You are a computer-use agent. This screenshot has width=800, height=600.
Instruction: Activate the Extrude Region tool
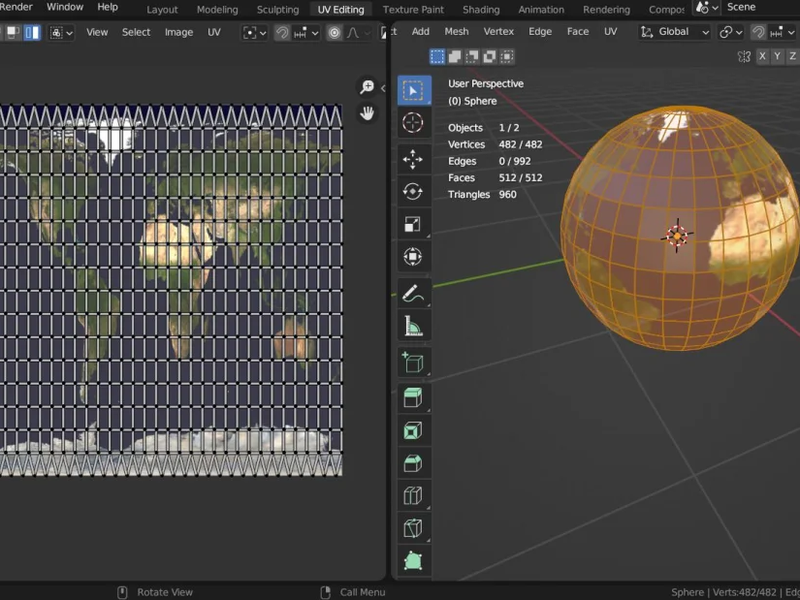413,397
